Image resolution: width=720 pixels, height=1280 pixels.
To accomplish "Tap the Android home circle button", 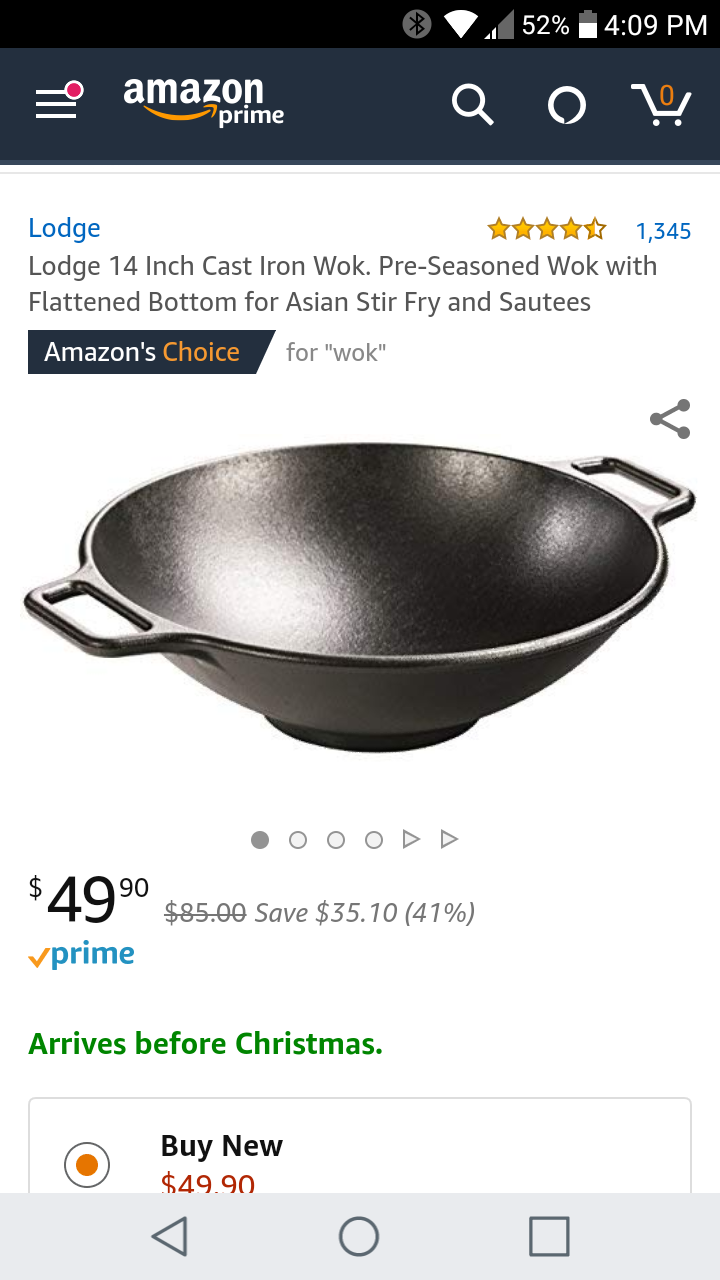I will (359, 1236).
